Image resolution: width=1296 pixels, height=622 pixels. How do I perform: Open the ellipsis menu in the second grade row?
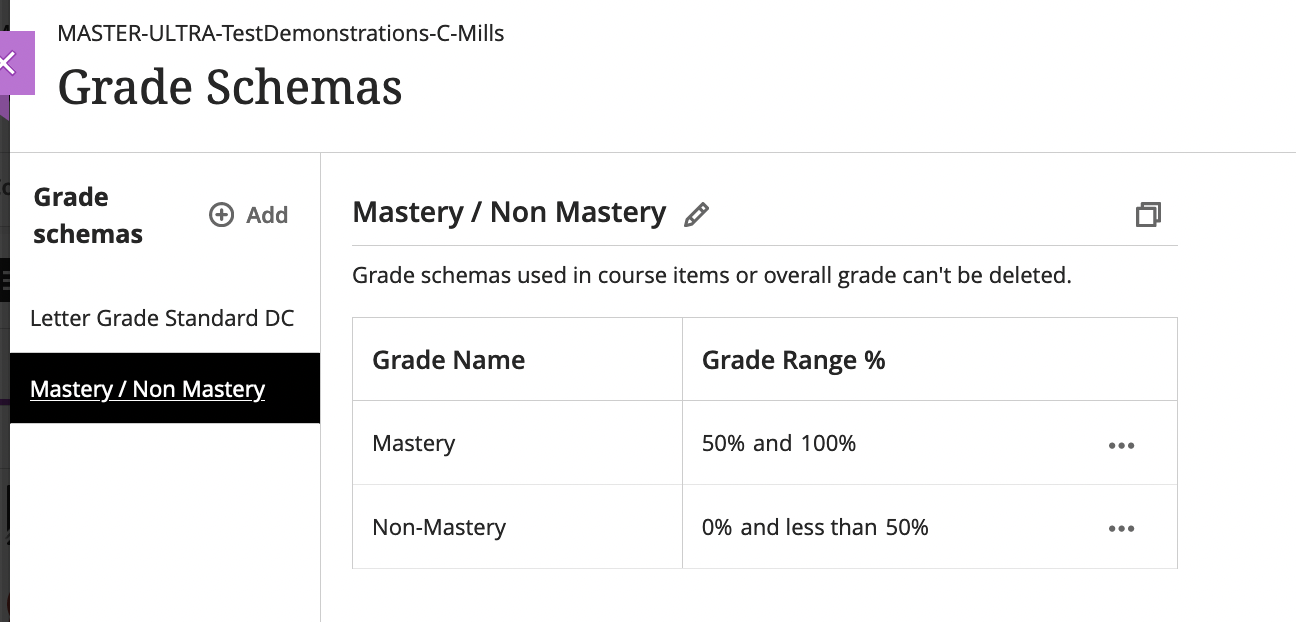click(x=1121, y=528)
